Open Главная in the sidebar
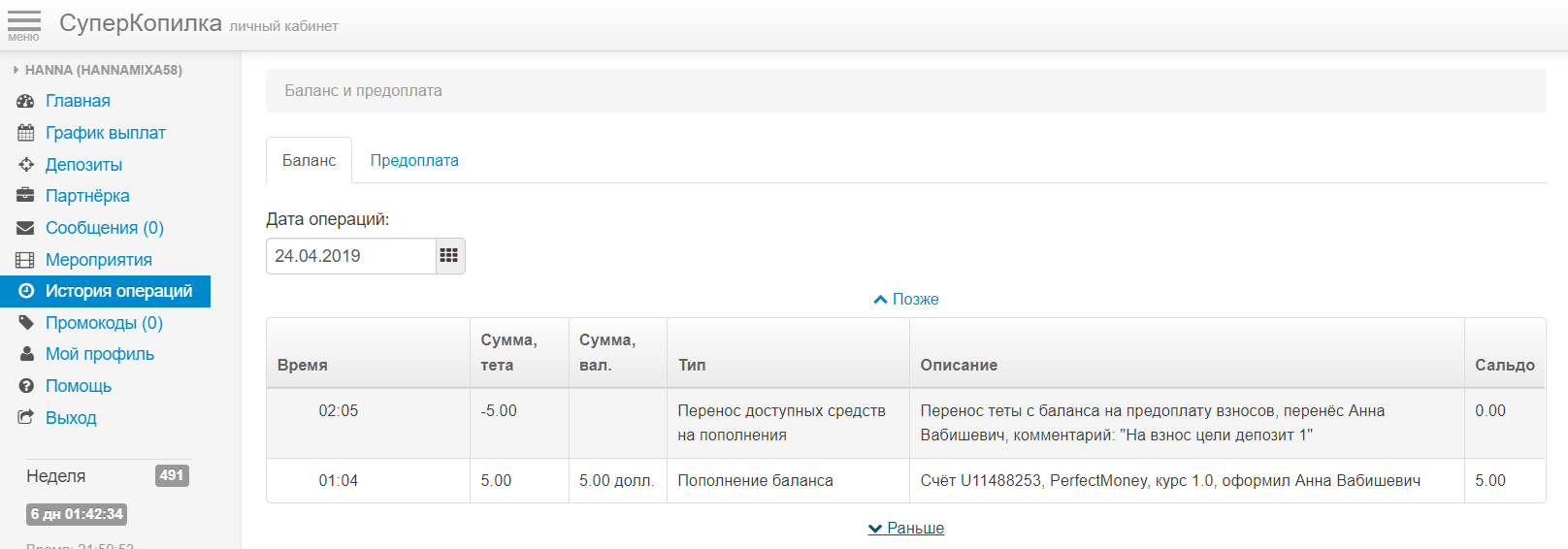 tap(78, 101)
